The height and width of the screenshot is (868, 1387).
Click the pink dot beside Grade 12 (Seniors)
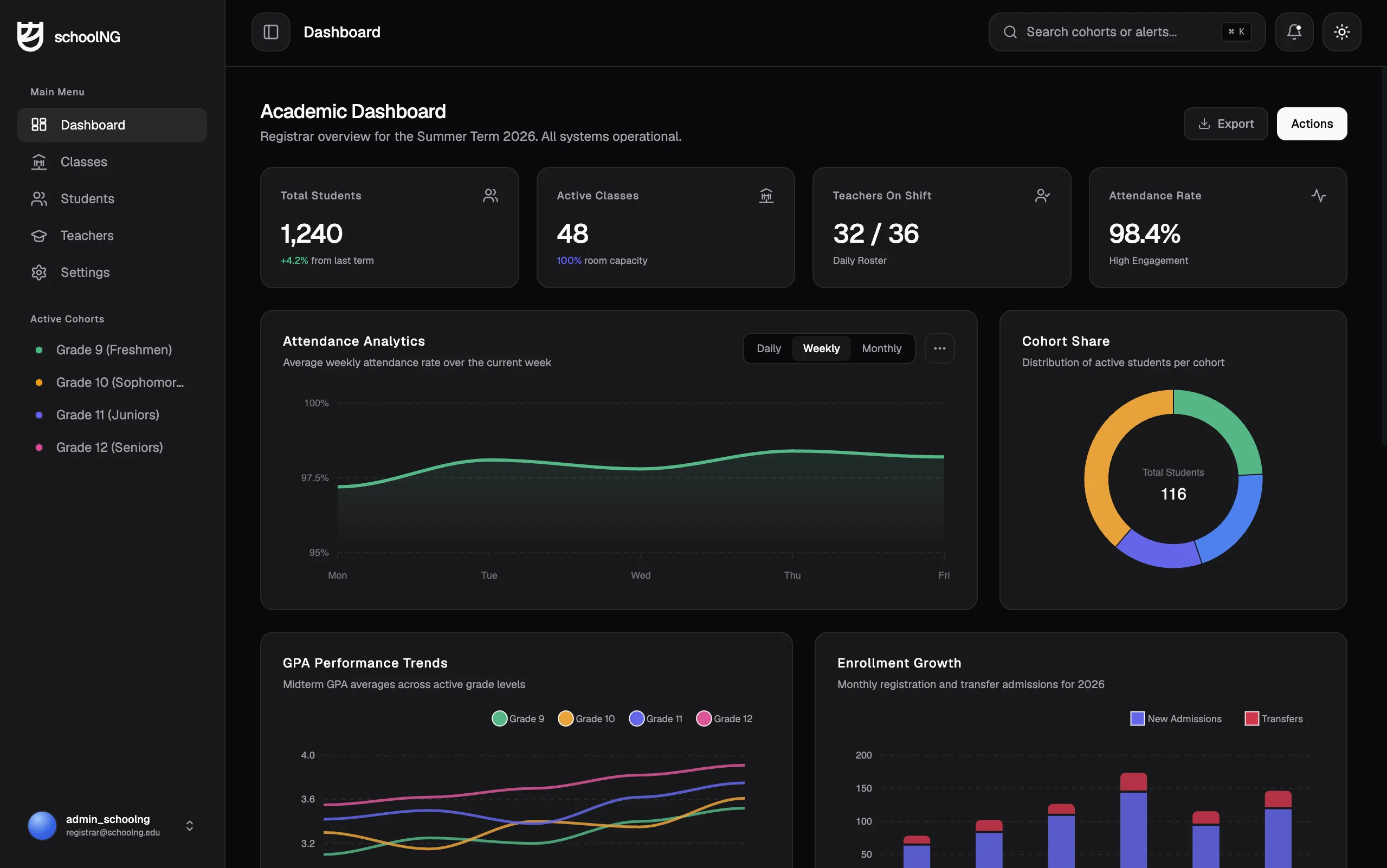pos(39,447)
